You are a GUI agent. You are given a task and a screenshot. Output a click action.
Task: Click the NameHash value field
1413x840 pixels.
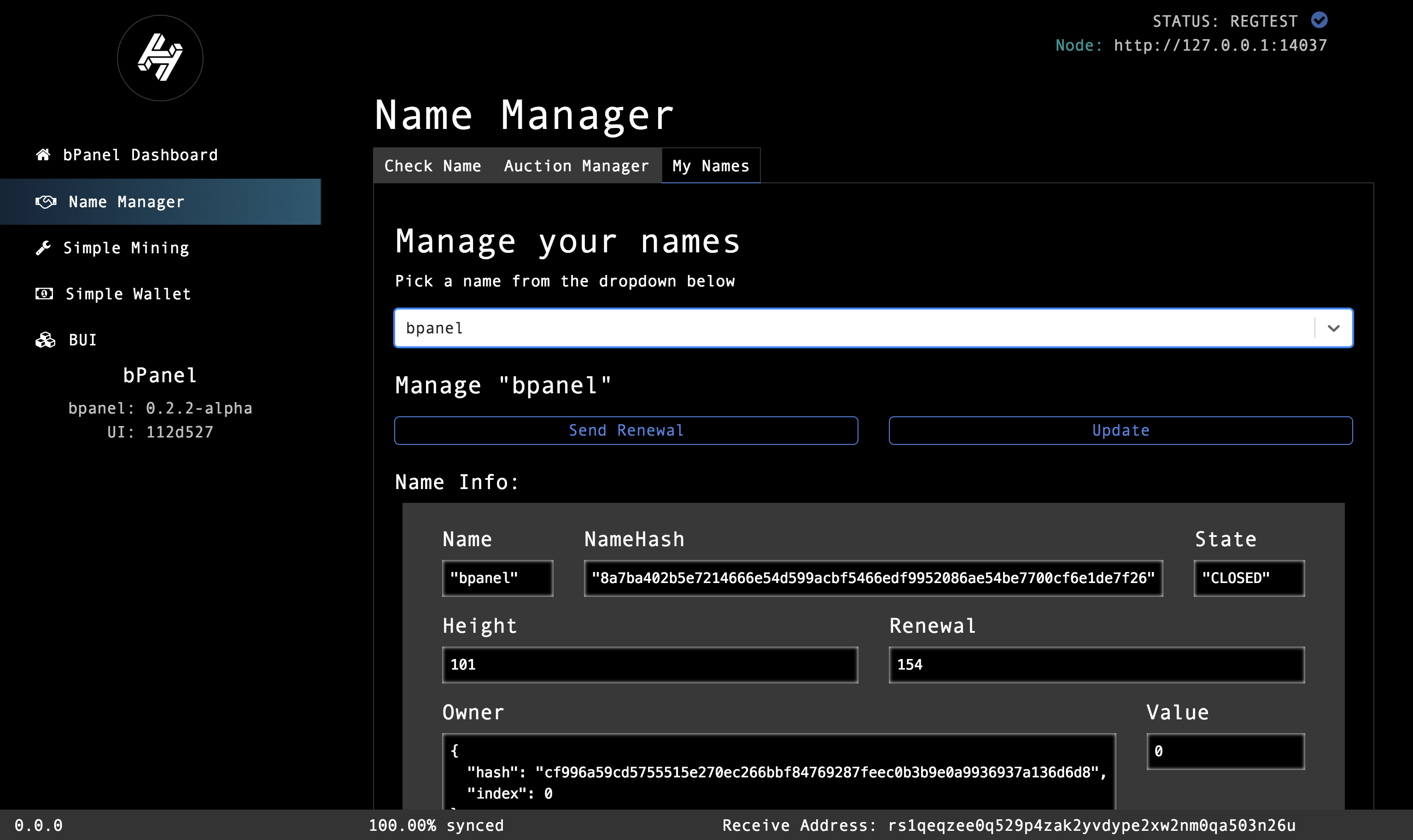click(872, 578)
